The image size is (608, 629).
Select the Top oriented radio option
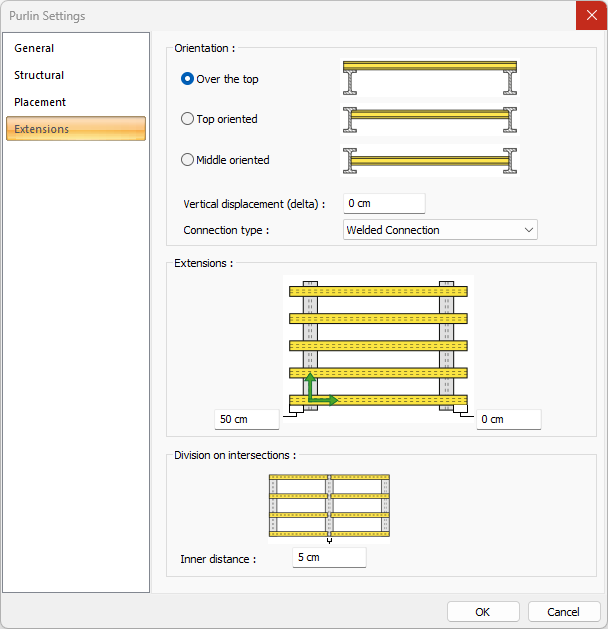188,119
